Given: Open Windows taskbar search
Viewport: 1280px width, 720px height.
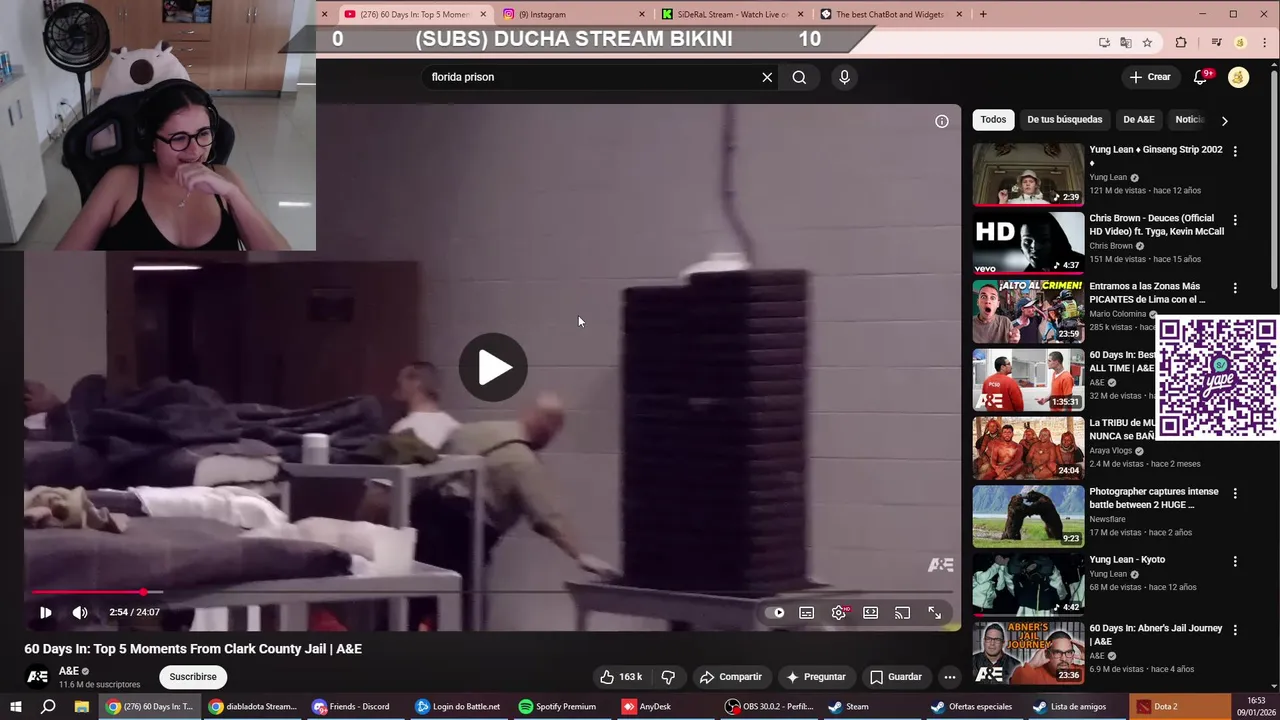Looking at the screenshot, I should pos(48,706).
